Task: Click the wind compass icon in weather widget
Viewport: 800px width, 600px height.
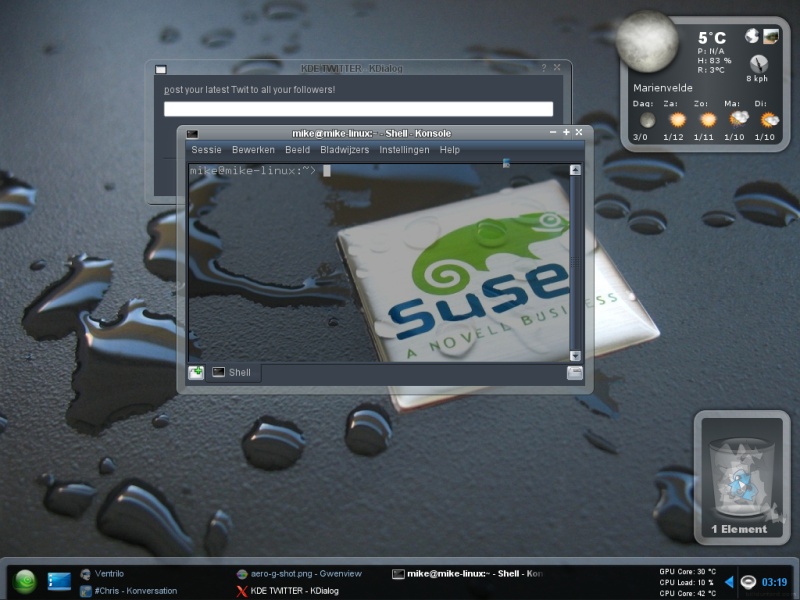Action: pyautogui.click(x=759, y=64)
